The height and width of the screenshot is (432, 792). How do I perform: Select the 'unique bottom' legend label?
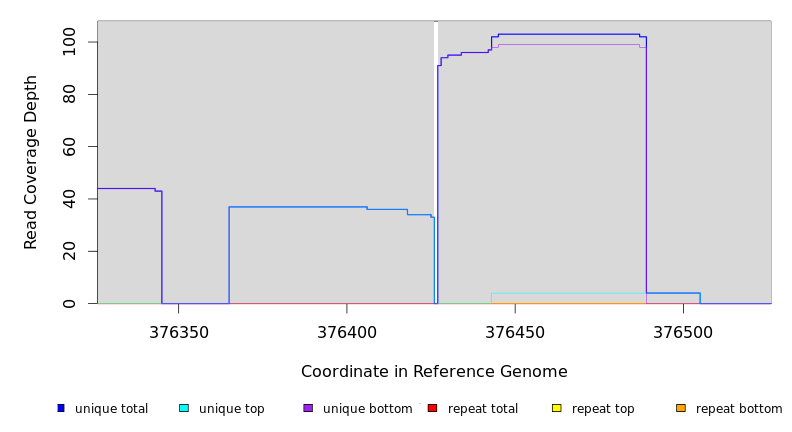tap(367, 409)
